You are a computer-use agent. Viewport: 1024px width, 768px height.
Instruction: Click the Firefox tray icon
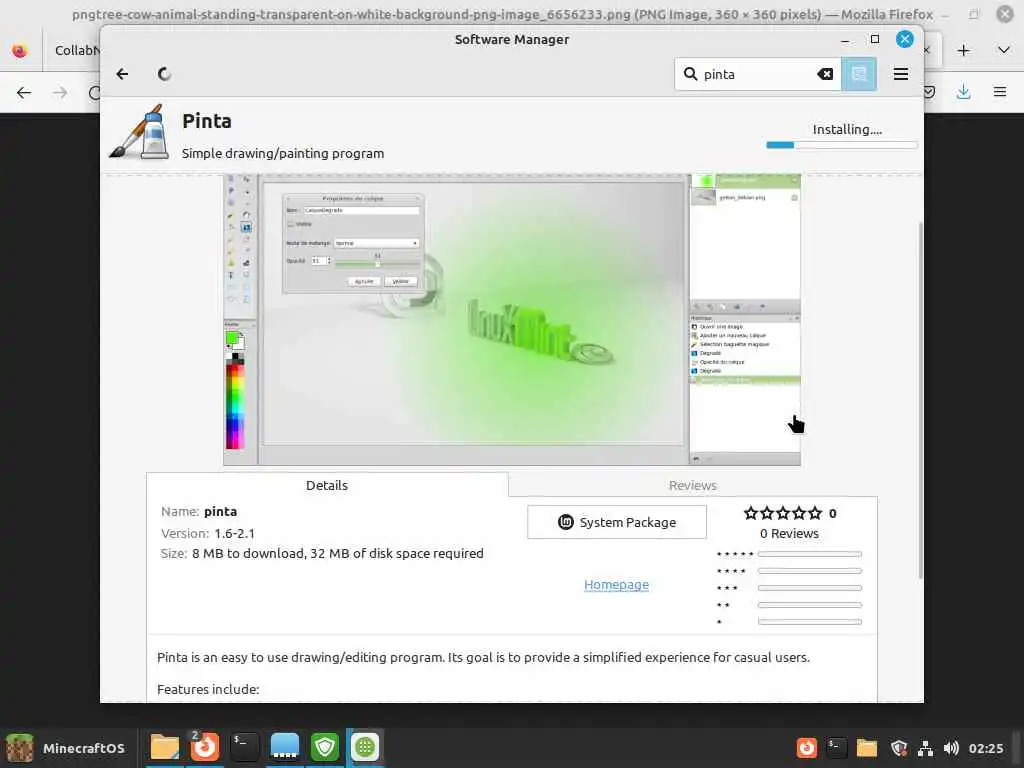click(807, 748)
